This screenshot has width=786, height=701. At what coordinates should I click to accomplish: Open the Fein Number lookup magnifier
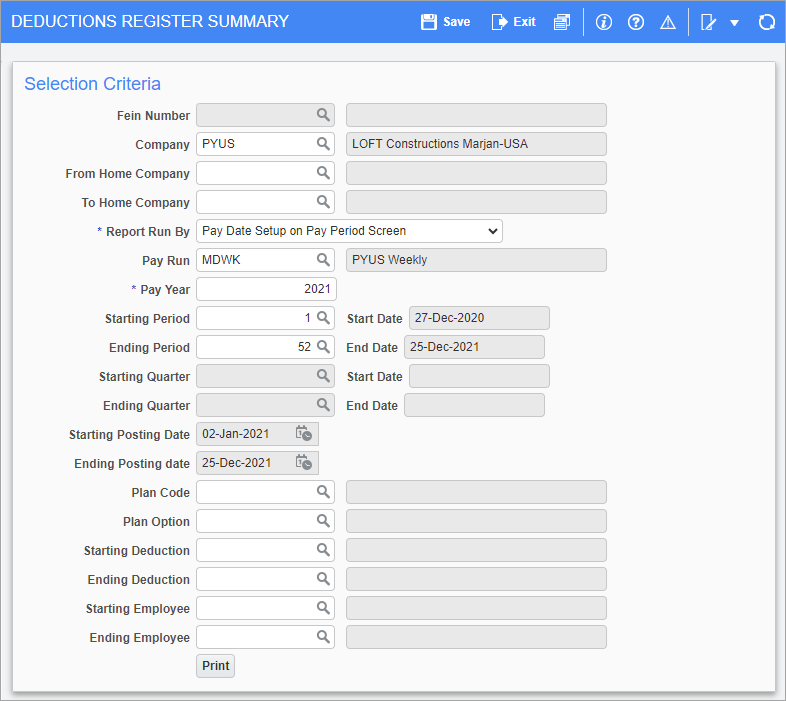(x=323, y=115)
